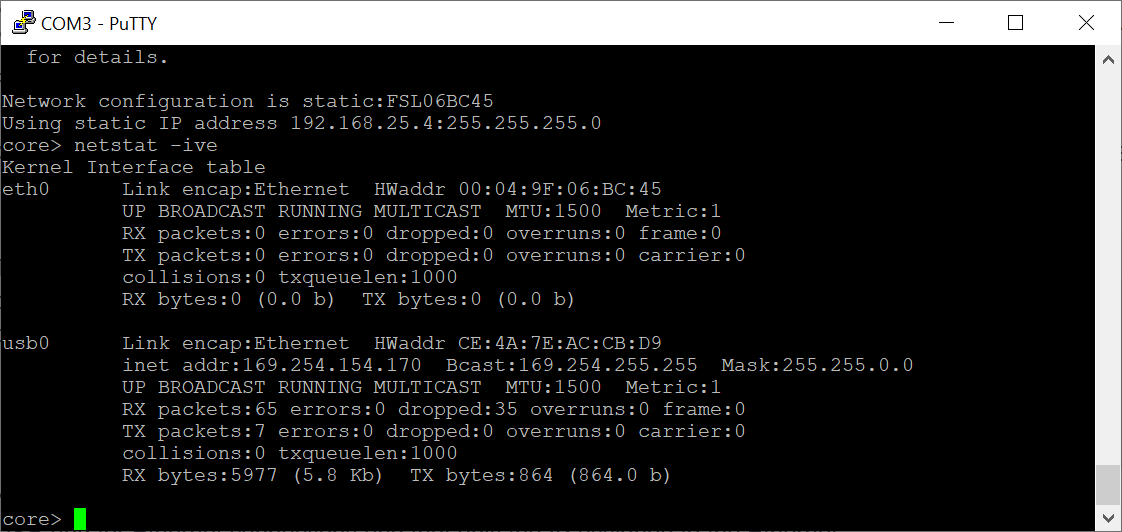Click the usb0 Mask value 255.255.0.0
The image size is (1122, 532).
coord(847,365)
